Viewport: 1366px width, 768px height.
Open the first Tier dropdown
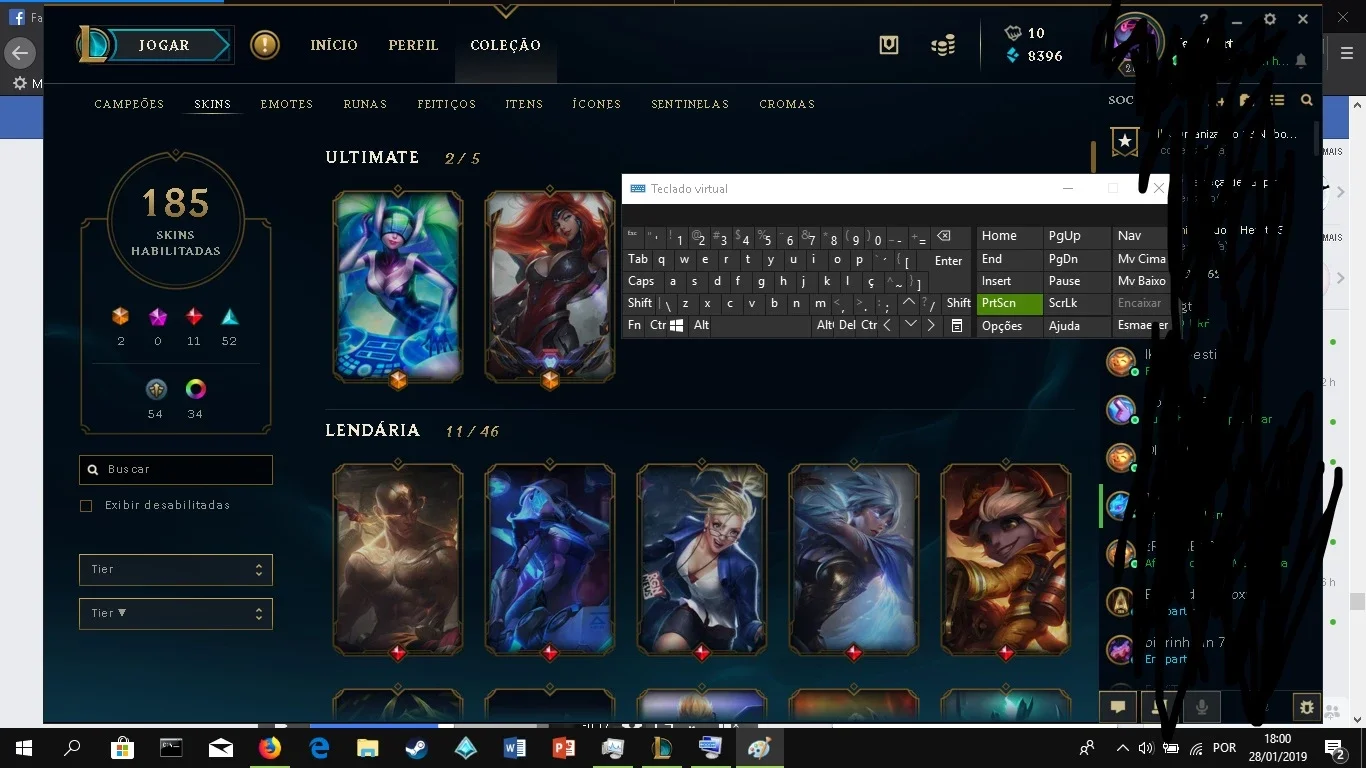[176, 570]
